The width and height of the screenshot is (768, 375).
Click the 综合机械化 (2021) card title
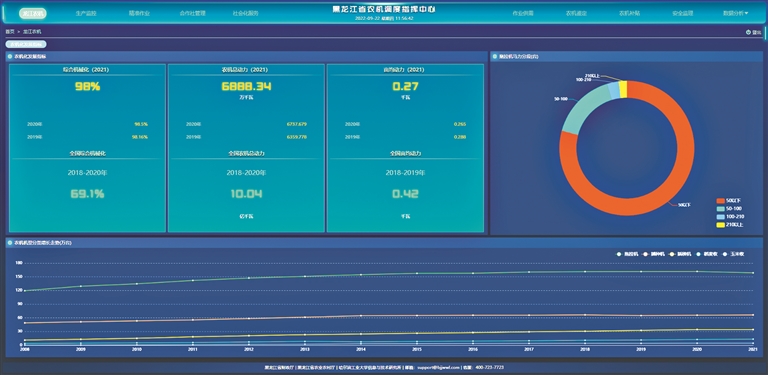click(x=86, y=70)
